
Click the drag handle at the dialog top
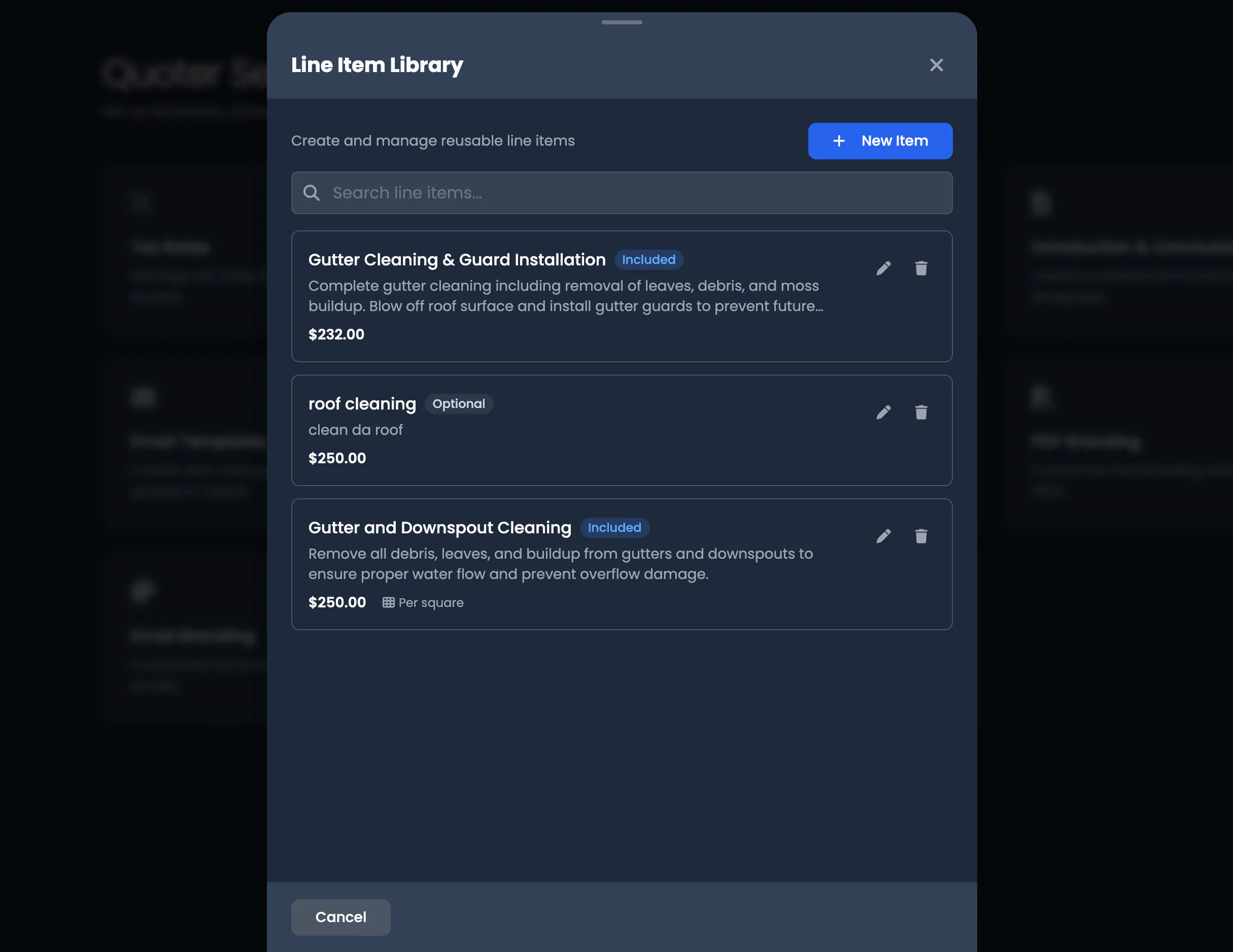pos(622,23)
